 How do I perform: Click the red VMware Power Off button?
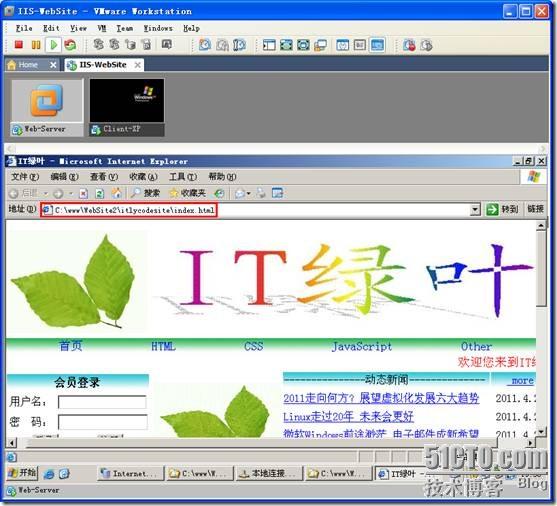pyautogui.click(x=18, y=45)
